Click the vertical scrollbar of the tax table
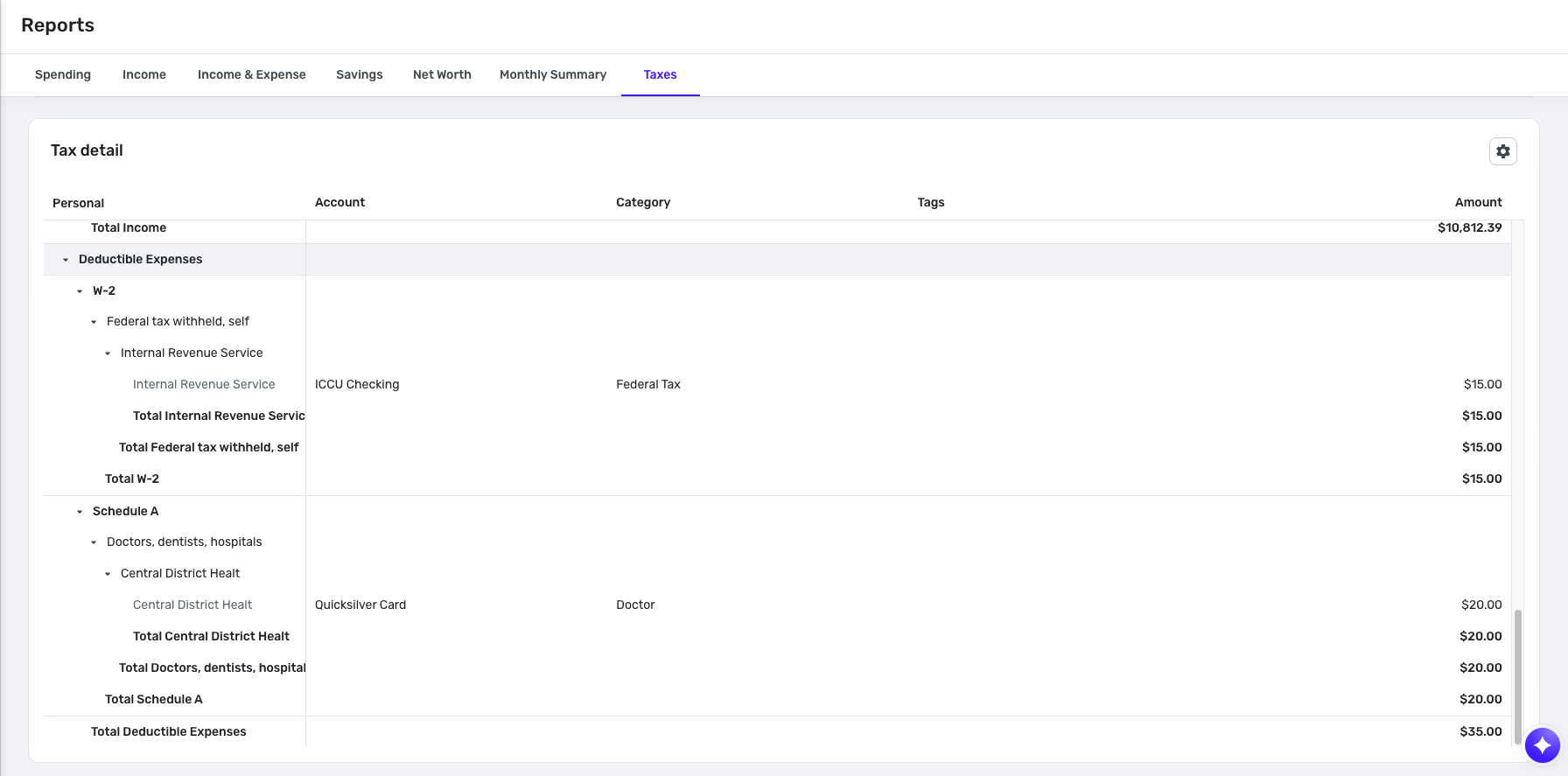This screenshot has height=776, width=1568. tap(1518, 676)
